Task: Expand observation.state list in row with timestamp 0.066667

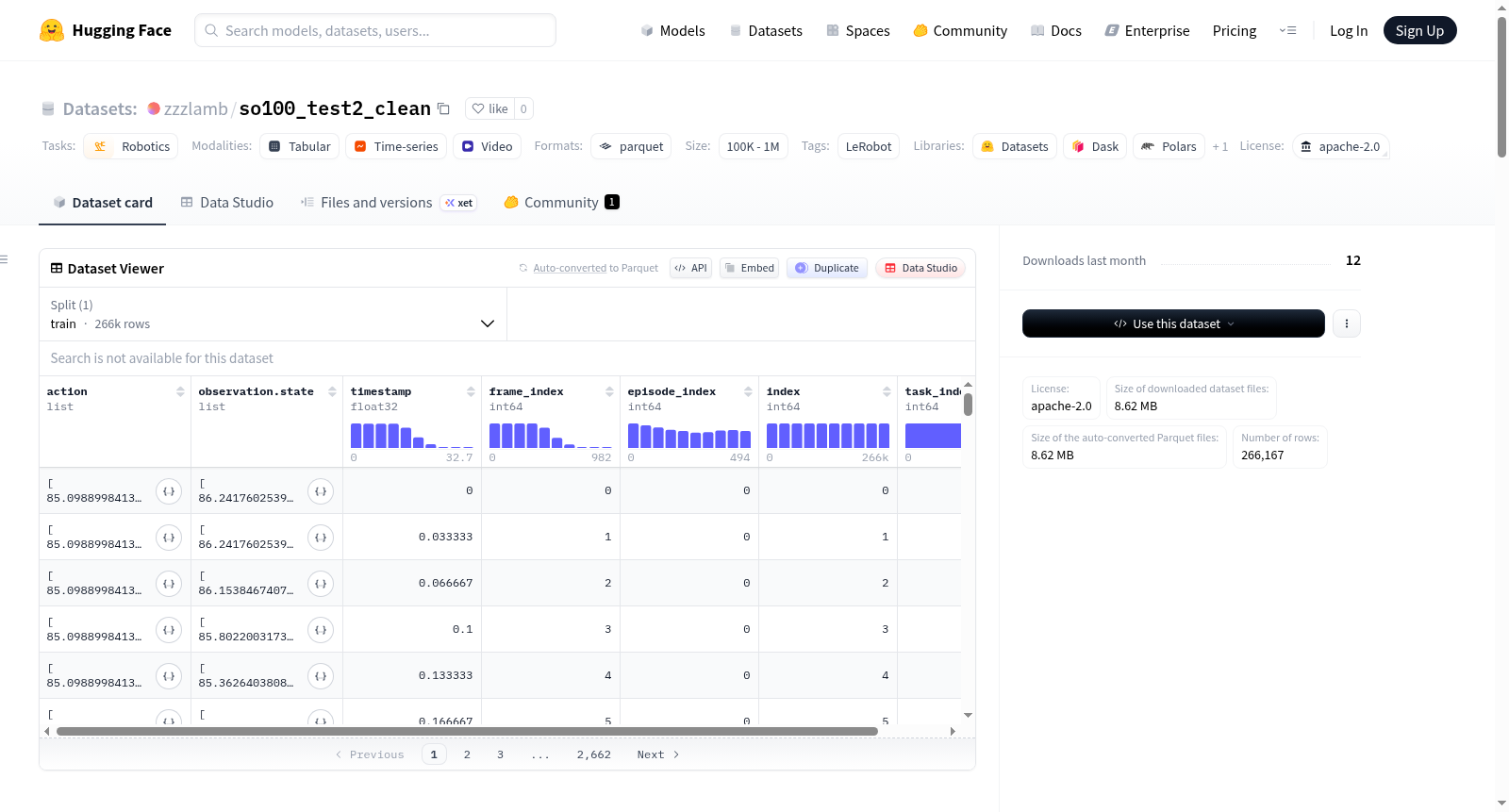Action: 321,584
